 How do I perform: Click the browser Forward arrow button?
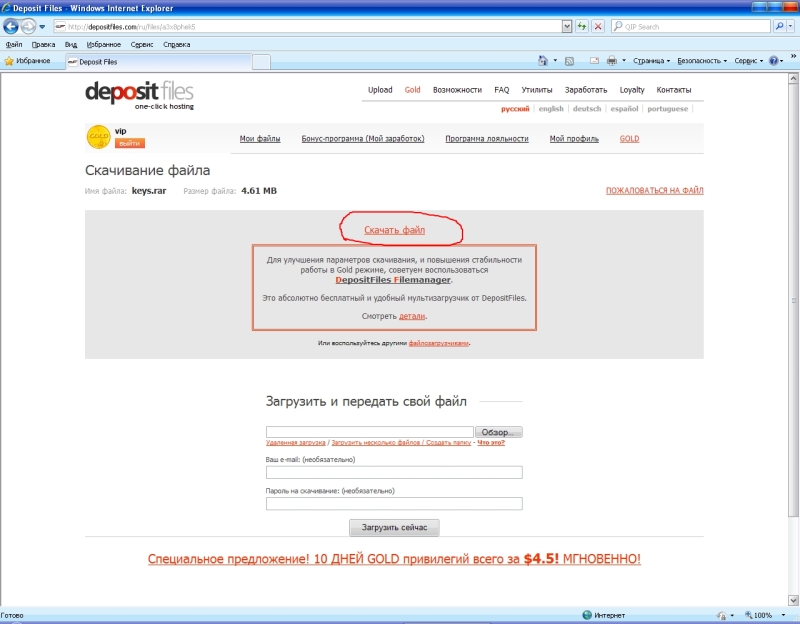29,26
